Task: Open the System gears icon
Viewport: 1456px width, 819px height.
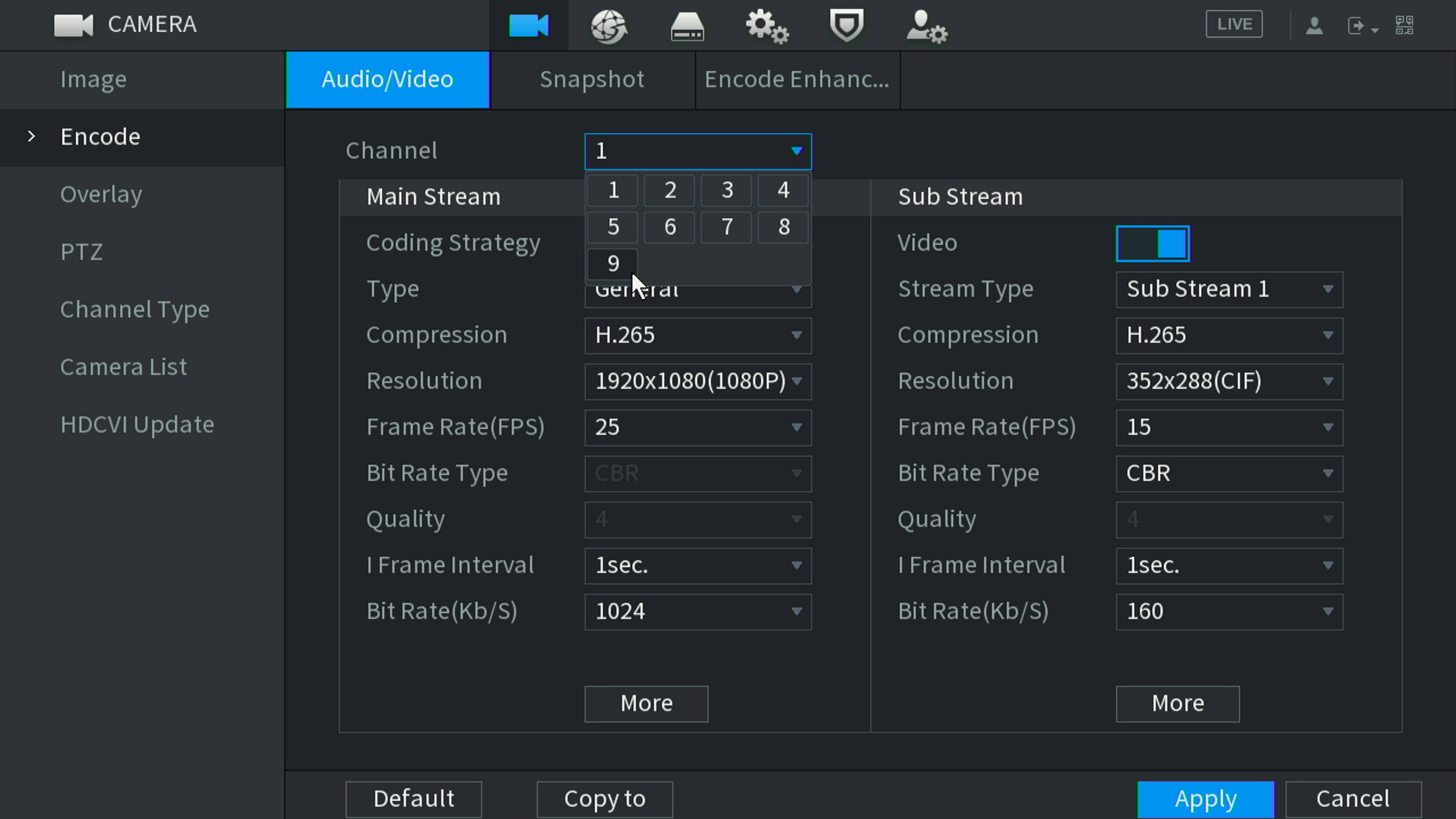Action: click(767, 27)
